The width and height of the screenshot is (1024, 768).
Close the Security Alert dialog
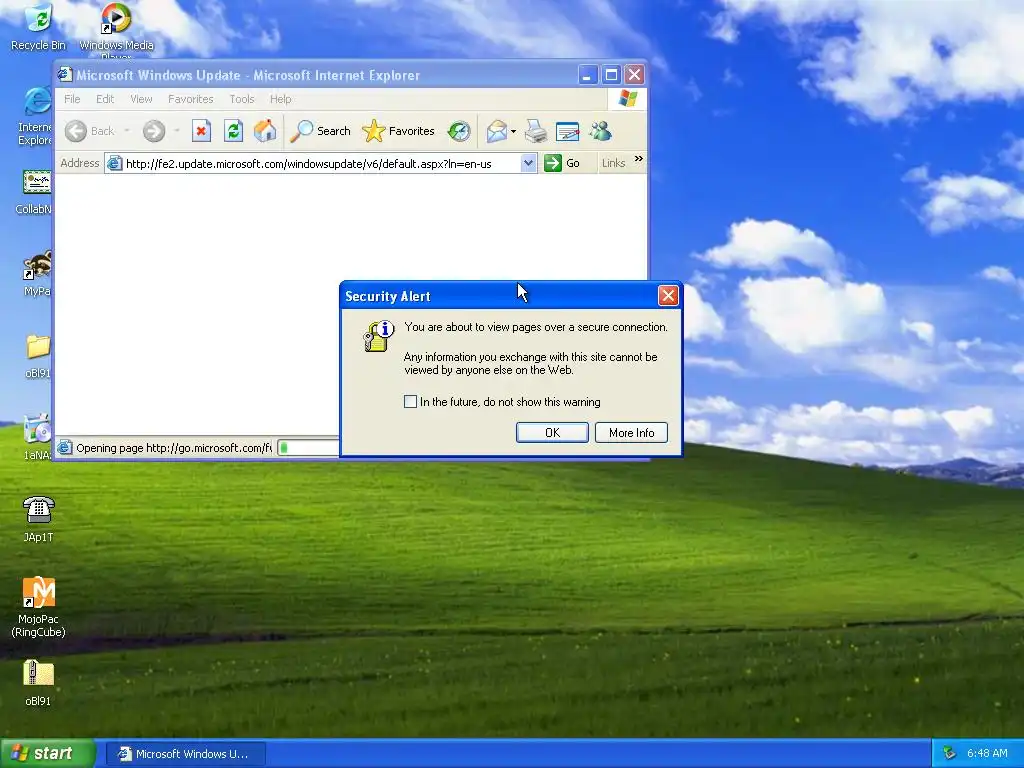(x=668, y=296)
